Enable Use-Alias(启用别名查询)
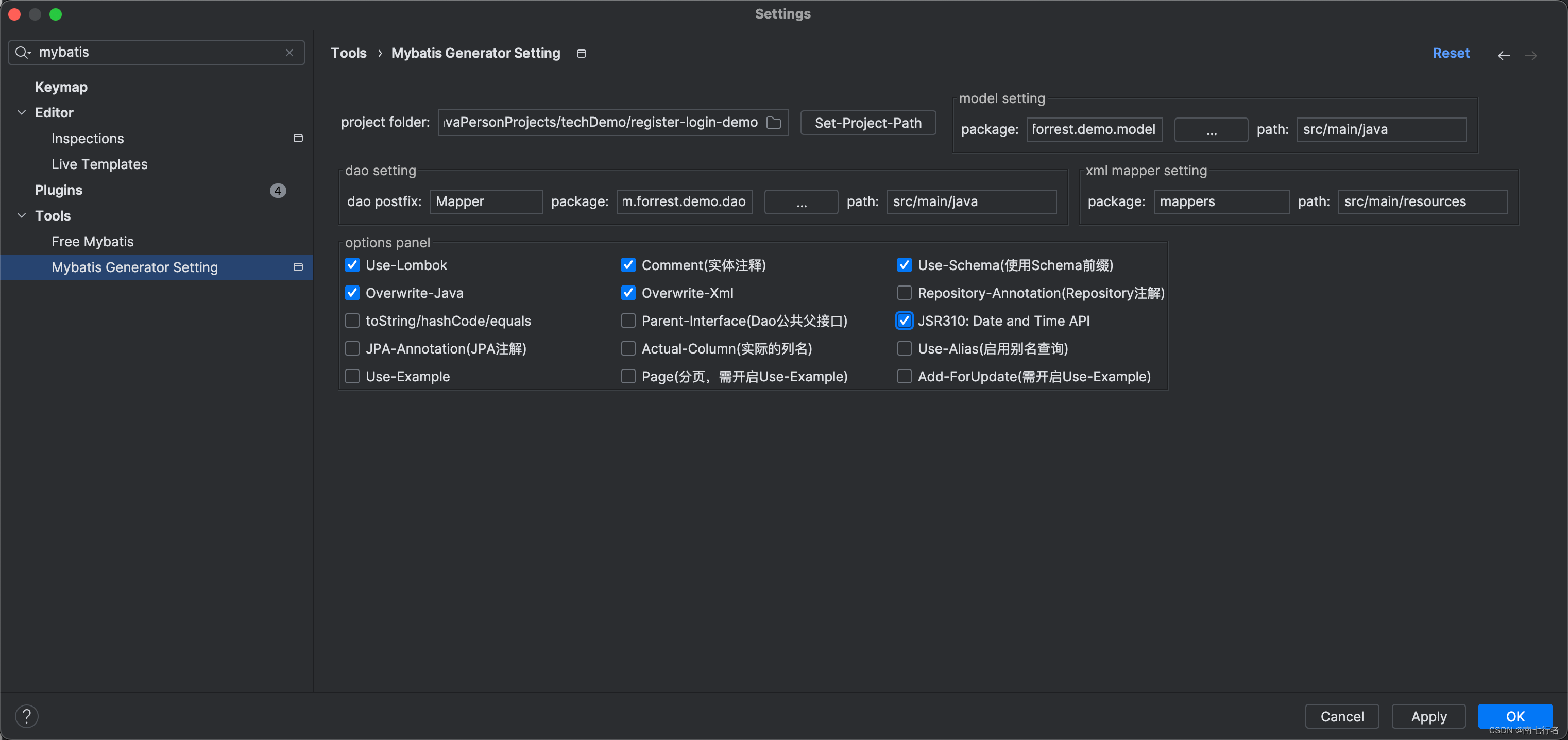The height and width of the screenshot is (740, 1568). tap(905, 348)
